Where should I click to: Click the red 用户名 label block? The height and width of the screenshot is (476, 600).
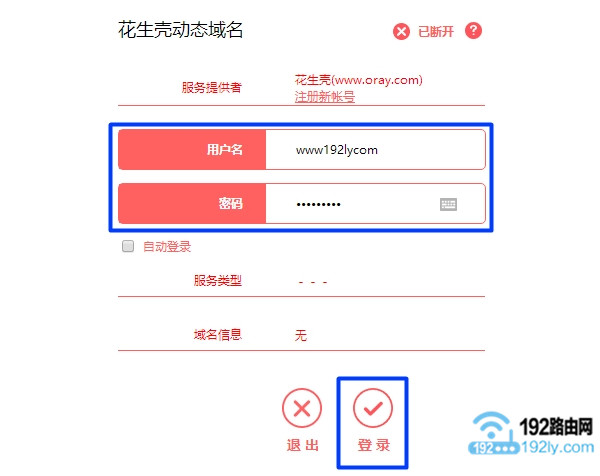pos(192,150)
